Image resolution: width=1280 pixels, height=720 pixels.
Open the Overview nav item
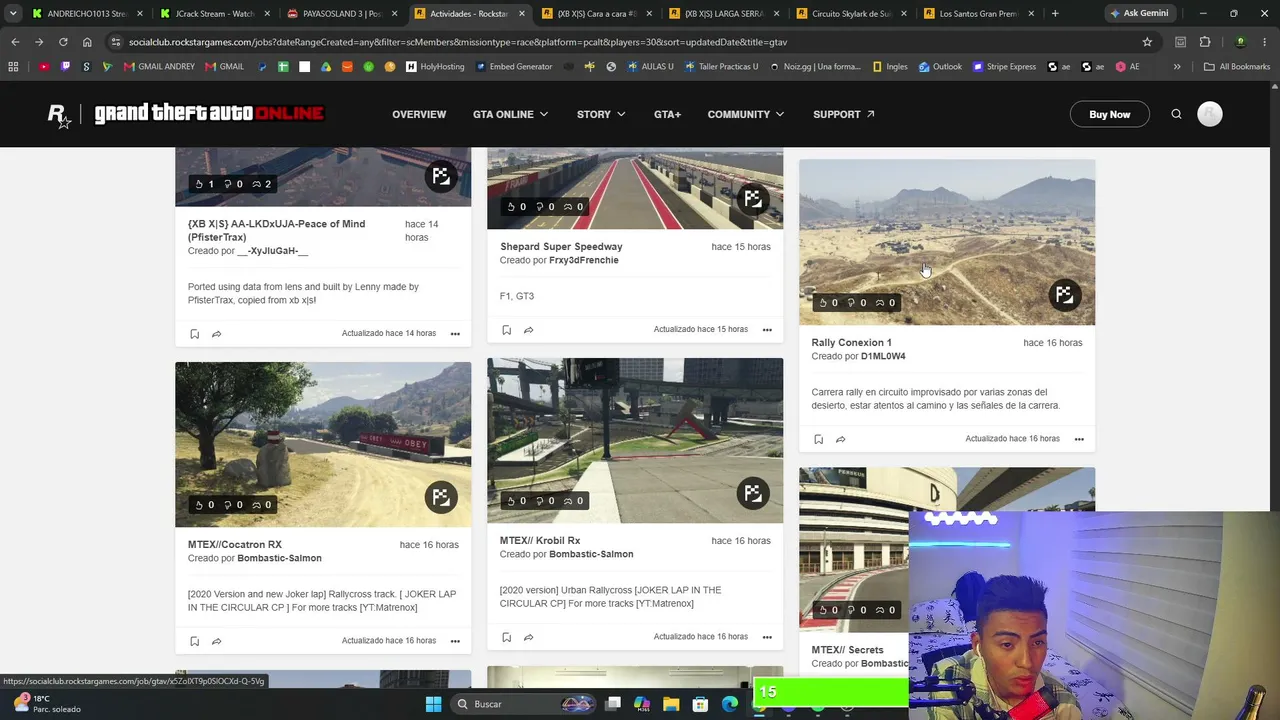point(419,114)
